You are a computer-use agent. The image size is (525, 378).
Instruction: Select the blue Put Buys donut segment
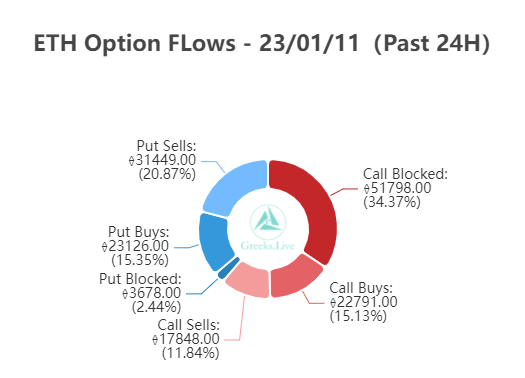214,242
